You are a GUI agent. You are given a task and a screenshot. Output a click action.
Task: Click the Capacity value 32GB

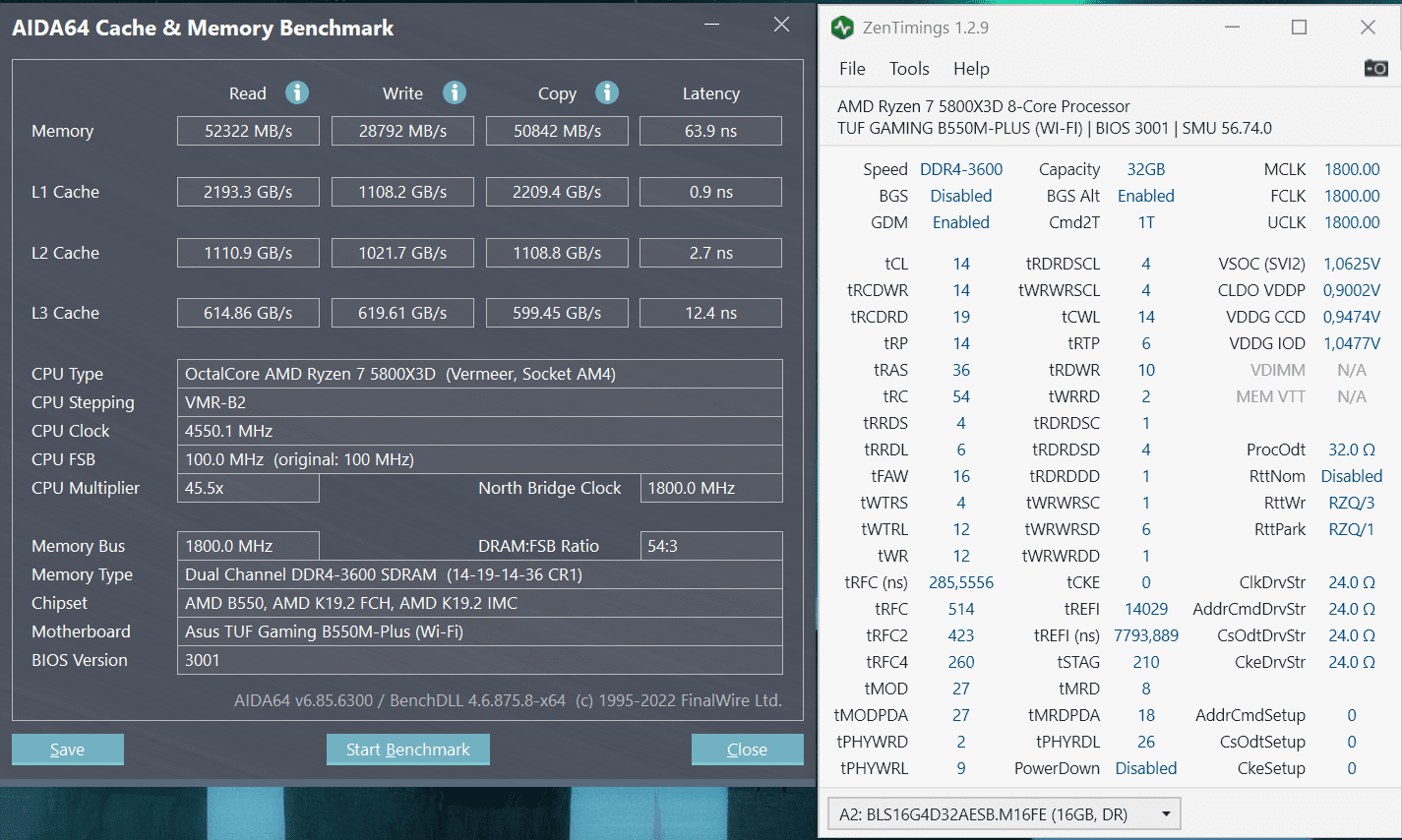[x=1146, y=169]
